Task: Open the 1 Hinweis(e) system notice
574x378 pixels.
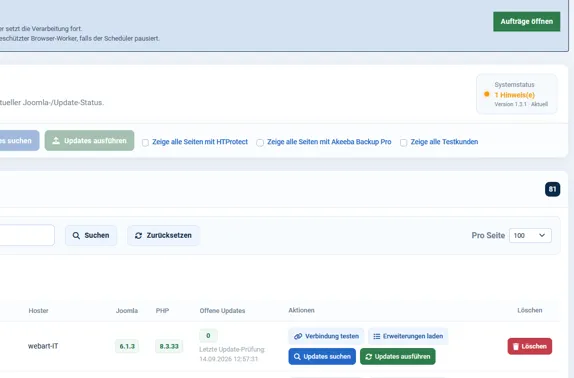Action: (514, 95)
